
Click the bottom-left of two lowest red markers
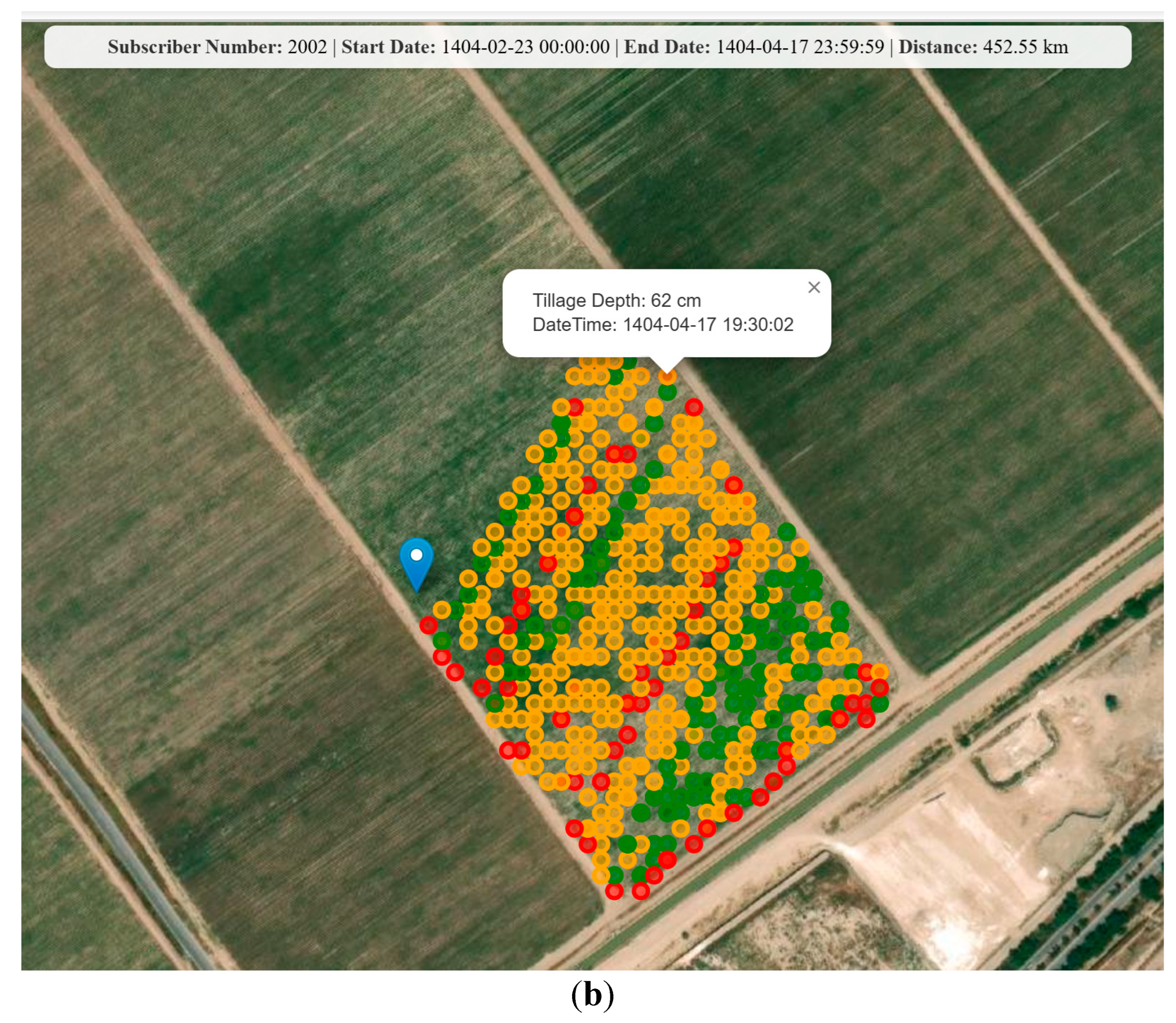(x=614, y=890)
